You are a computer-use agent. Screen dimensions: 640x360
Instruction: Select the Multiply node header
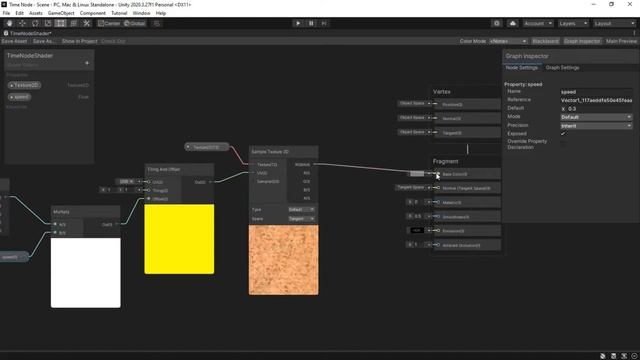(86, 212)
